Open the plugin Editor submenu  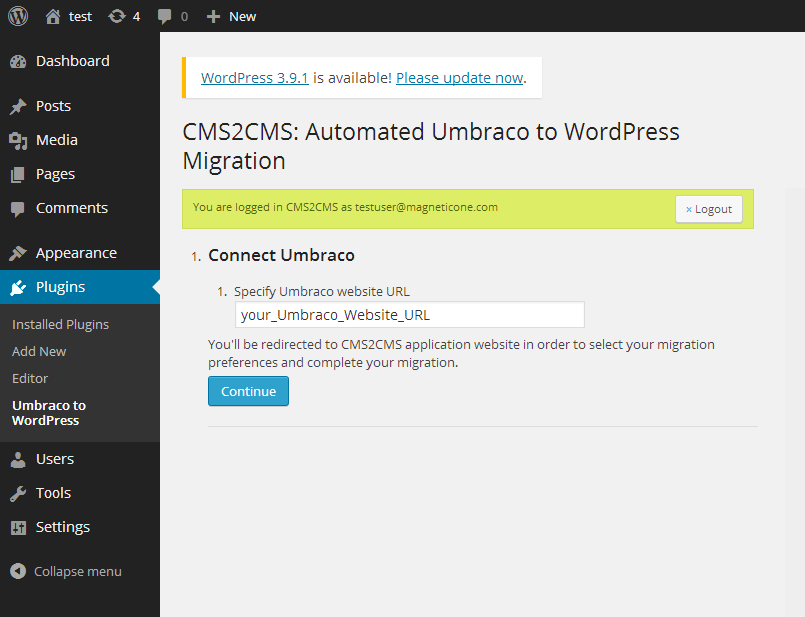point(30,378)
